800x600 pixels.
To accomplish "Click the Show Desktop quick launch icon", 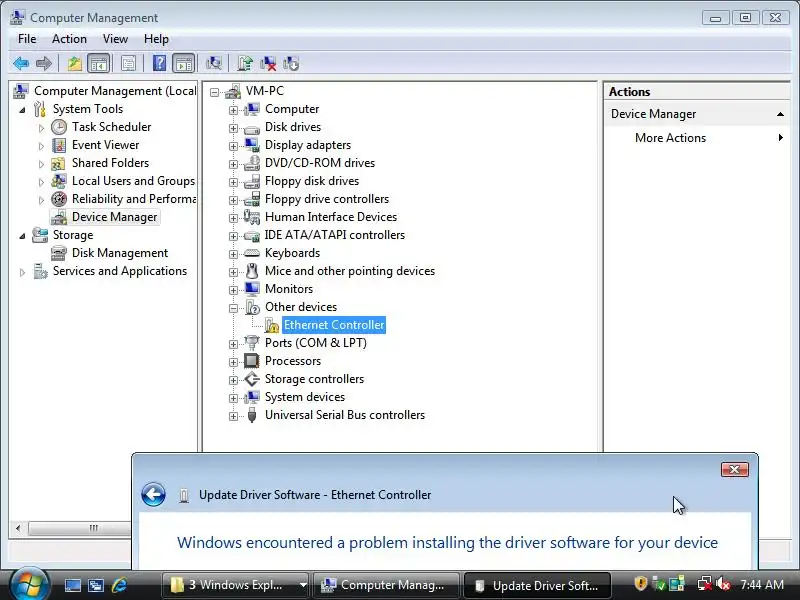I will 72,585.
